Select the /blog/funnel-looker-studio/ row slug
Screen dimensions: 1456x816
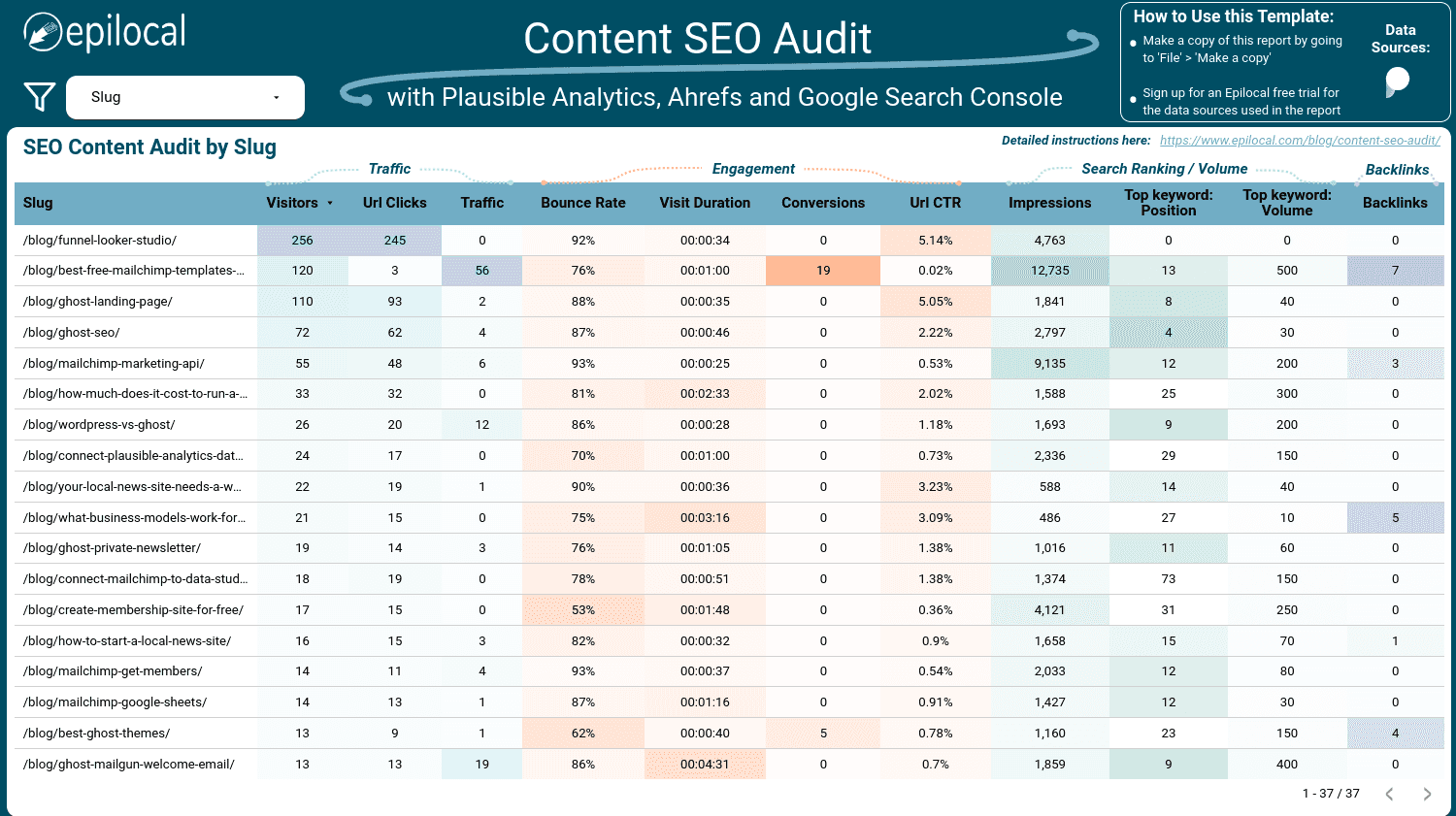[100, 240]
